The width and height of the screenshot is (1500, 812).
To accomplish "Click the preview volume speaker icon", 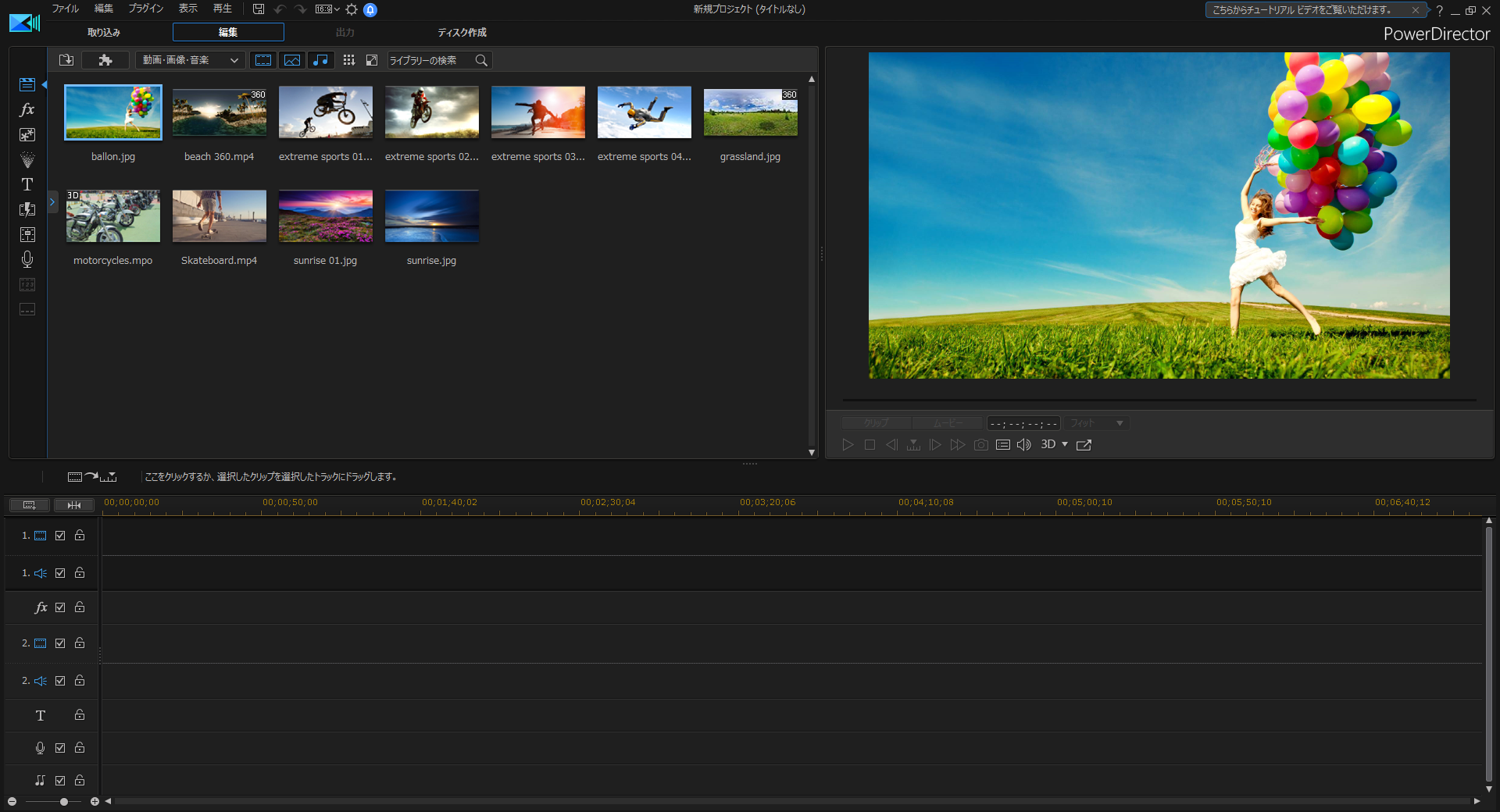I will (x=1023, y=445).
